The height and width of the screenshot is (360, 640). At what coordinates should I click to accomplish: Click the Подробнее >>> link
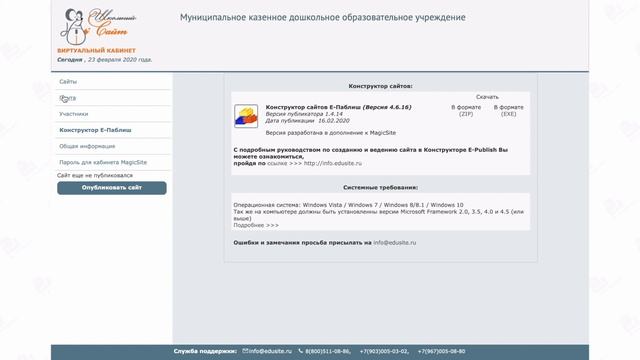tap(256, 225)
